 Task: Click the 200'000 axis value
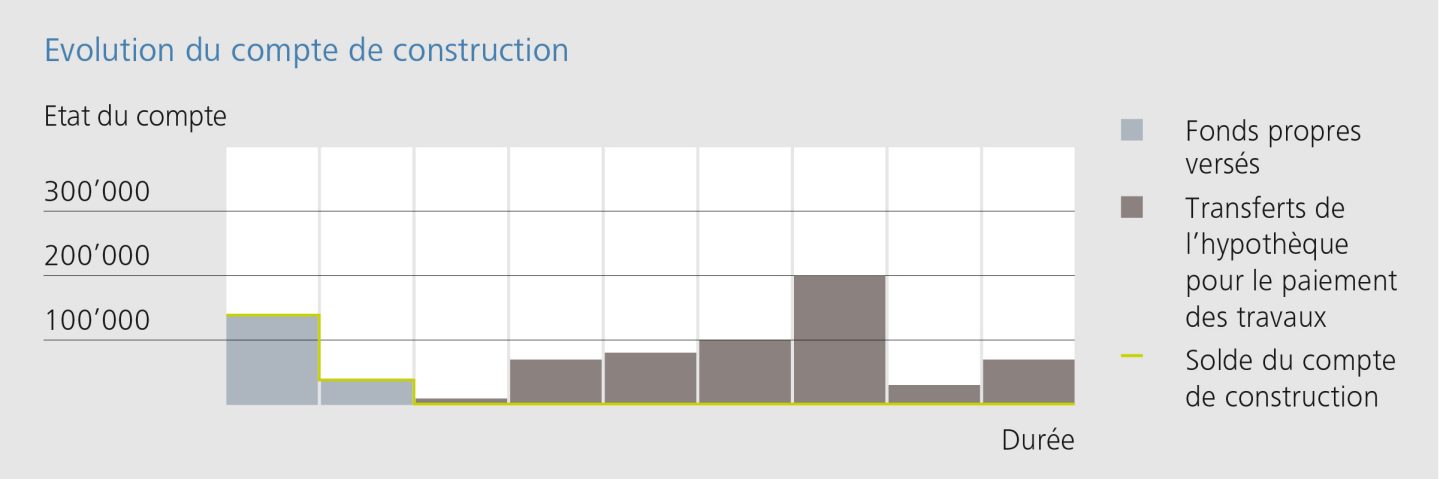(97, 256)
